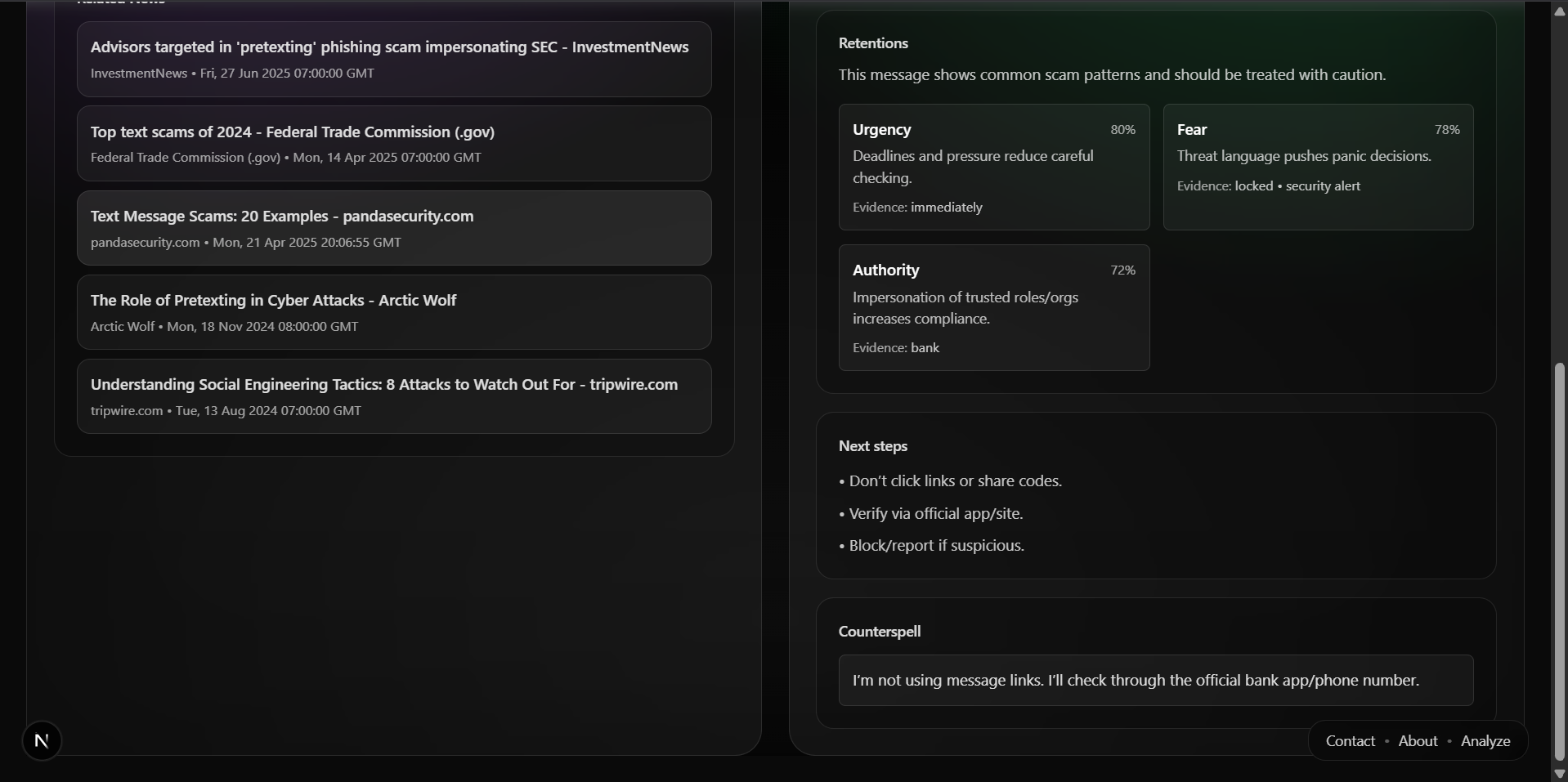Image resolution: width=1568 pixels, height=782 pixels.
Task: Click the Next.js dev tools icon
Action: [42, 741]
